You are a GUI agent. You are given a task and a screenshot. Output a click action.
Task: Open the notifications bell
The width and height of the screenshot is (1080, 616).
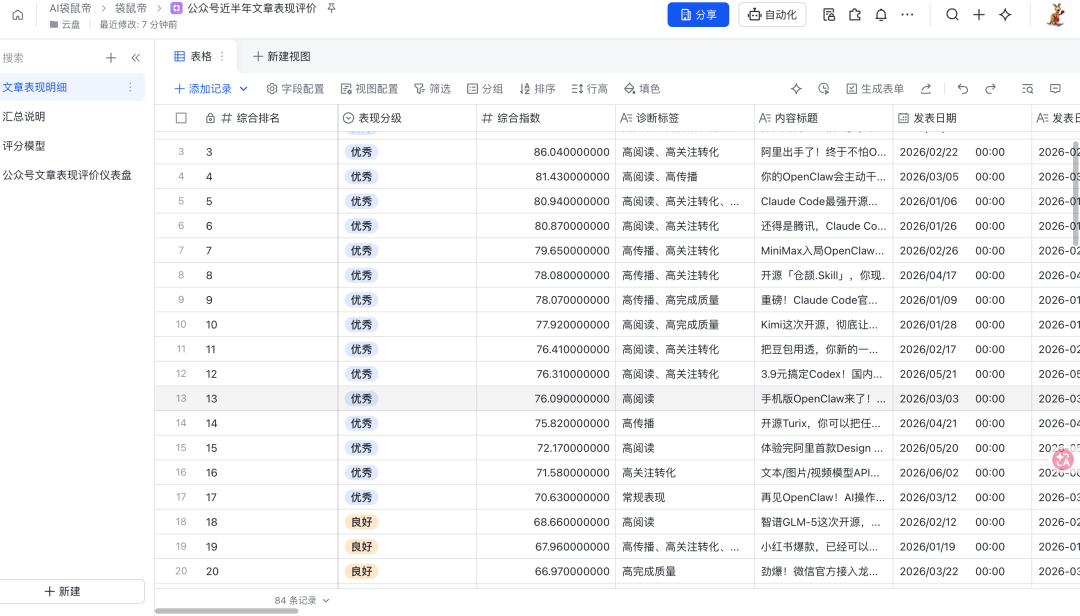881,14
